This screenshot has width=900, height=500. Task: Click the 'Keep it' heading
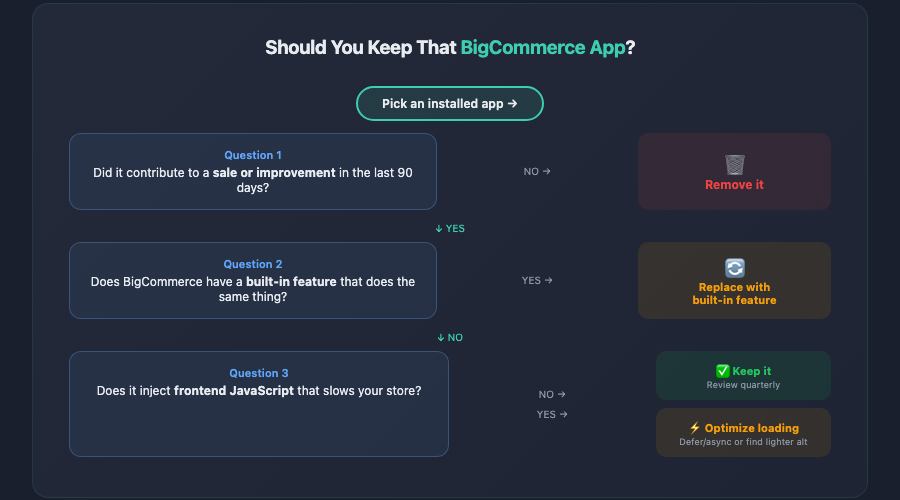(751, 371)
